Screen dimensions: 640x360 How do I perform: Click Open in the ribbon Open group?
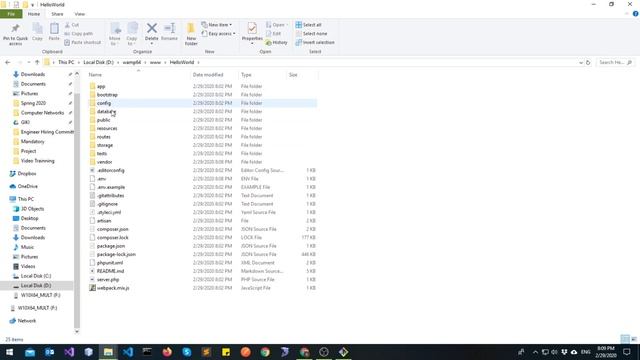(x=277, y=25)
